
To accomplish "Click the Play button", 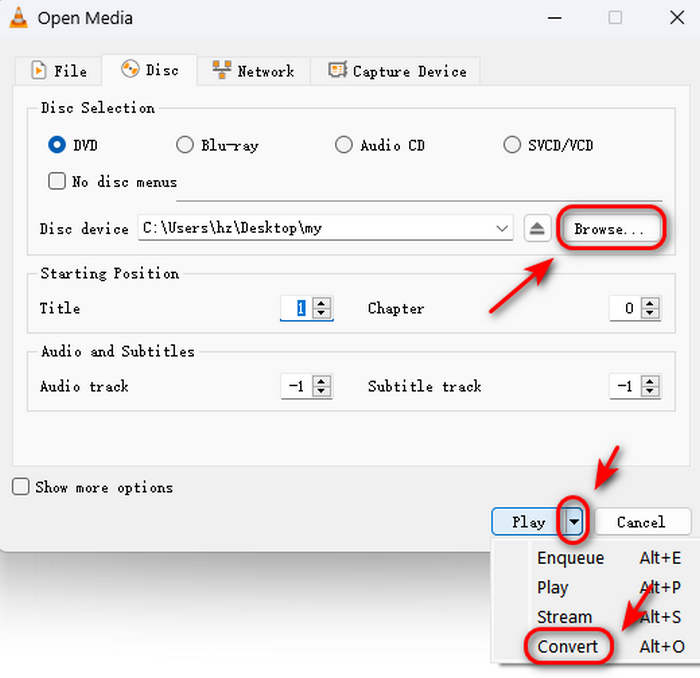I will coord(528,521).
